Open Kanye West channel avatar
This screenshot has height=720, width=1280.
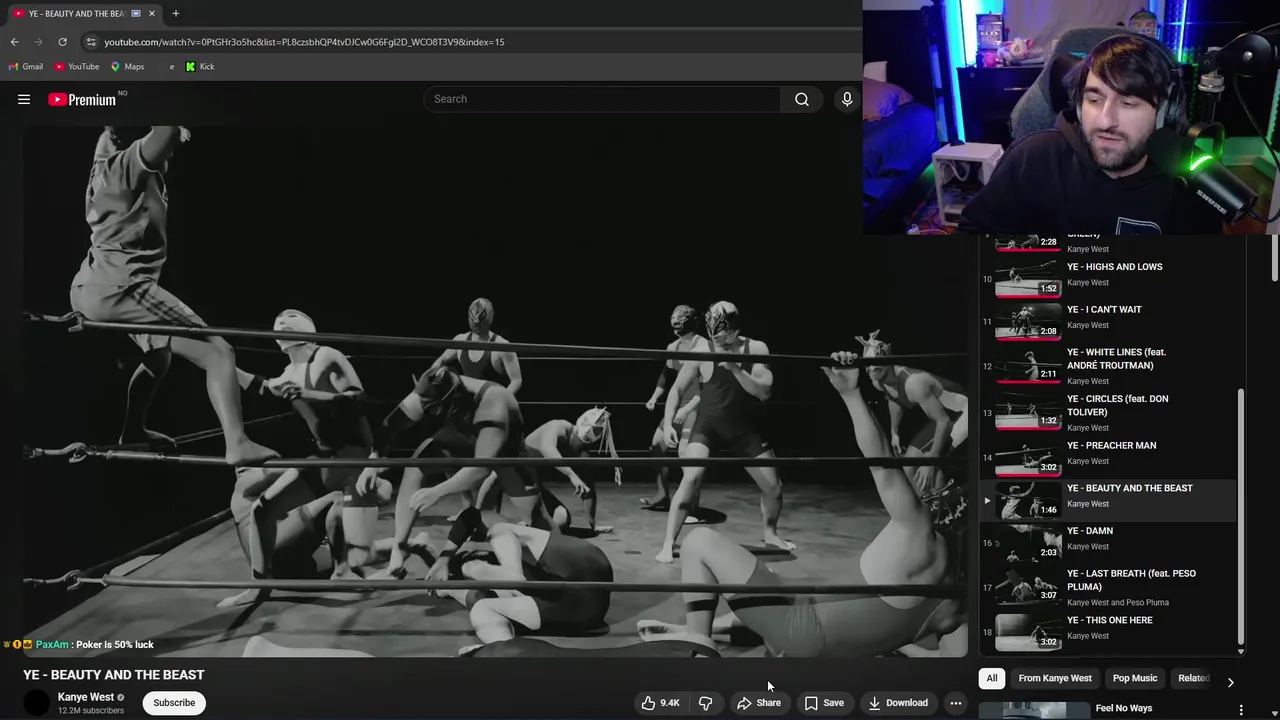(37, 703)
